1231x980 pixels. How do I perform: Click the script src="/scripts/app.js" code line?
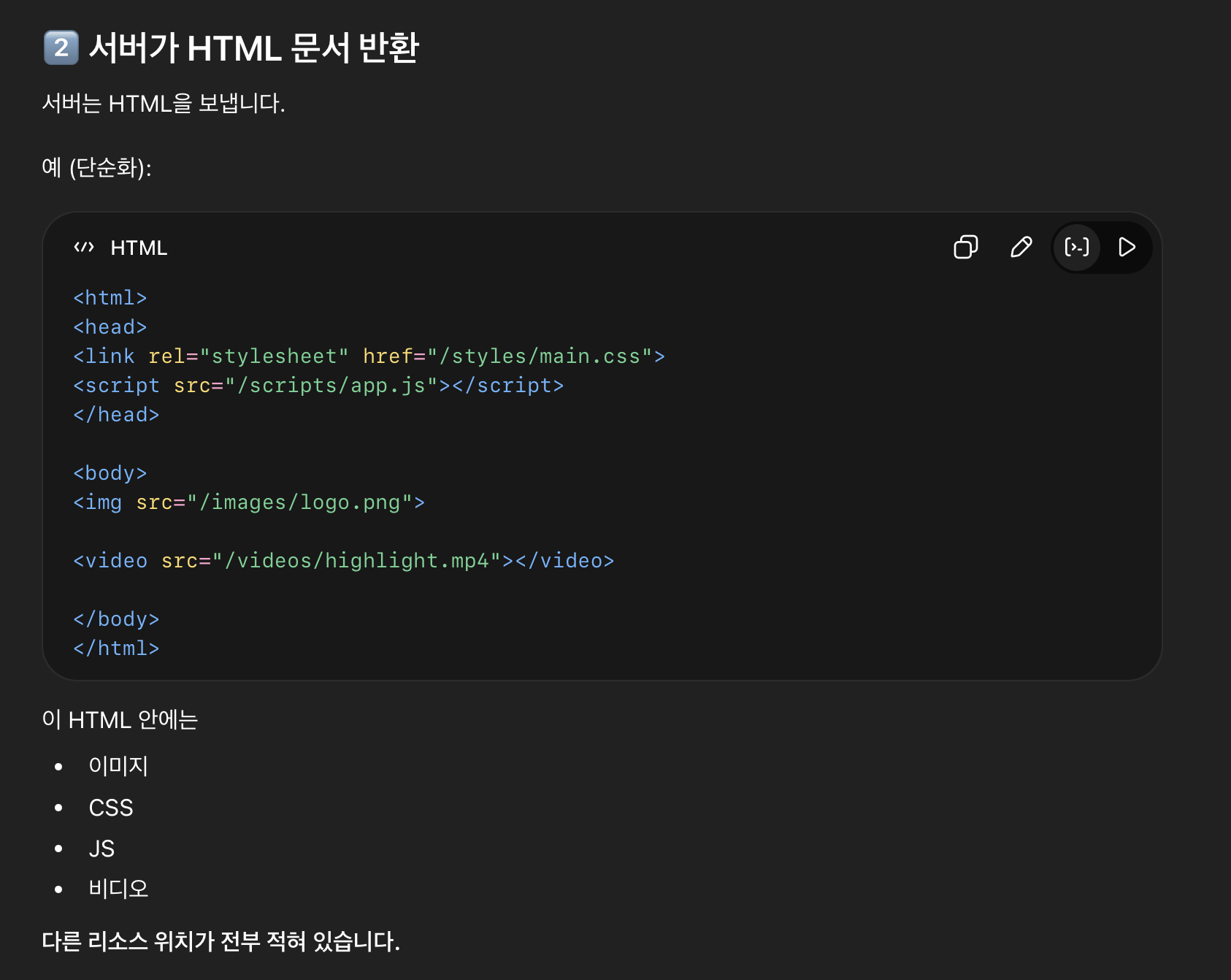[x=318, y=386]
